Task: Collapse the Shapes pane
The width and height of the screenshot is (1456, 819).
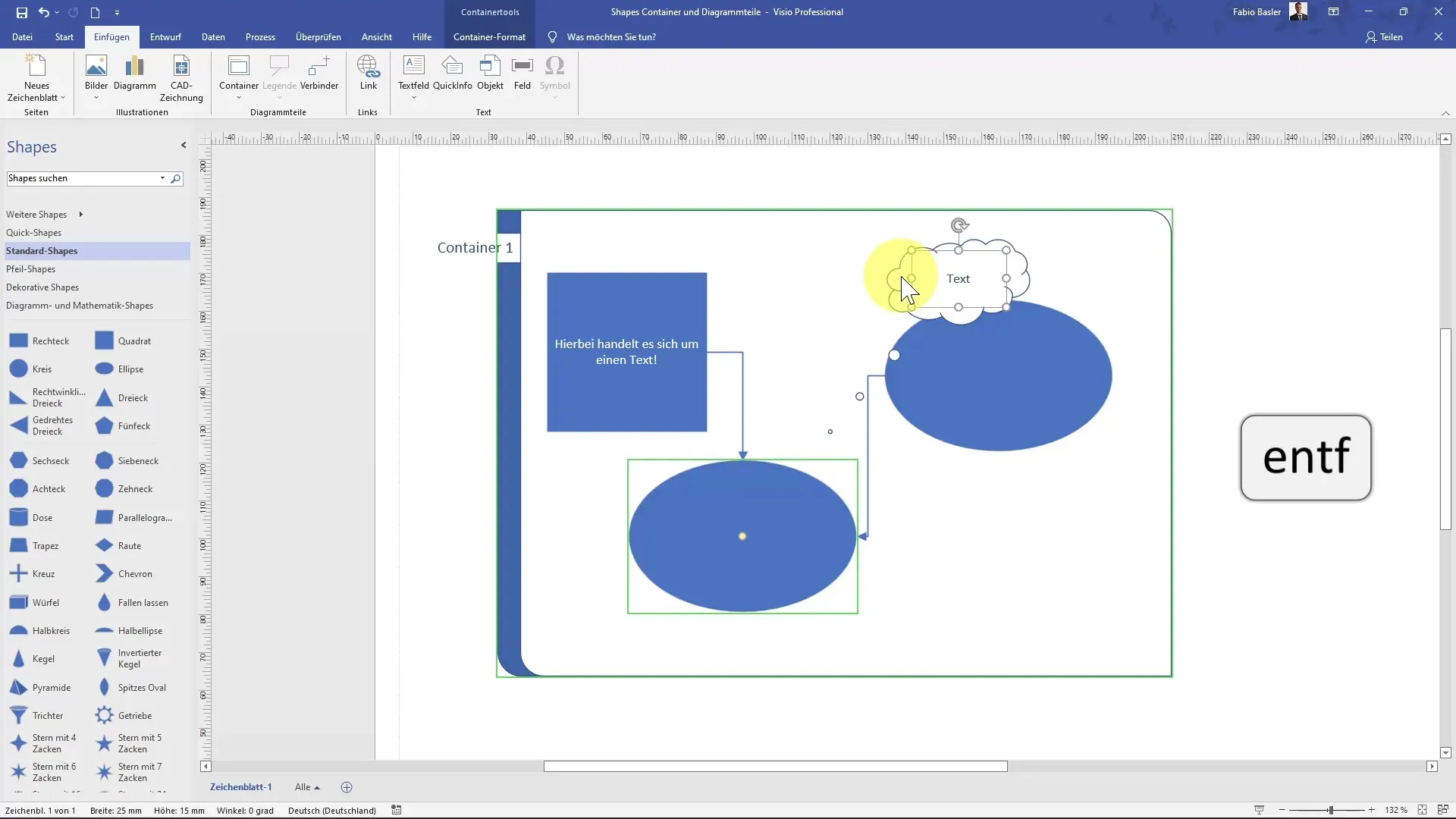Action: click(x=184, y=145)
